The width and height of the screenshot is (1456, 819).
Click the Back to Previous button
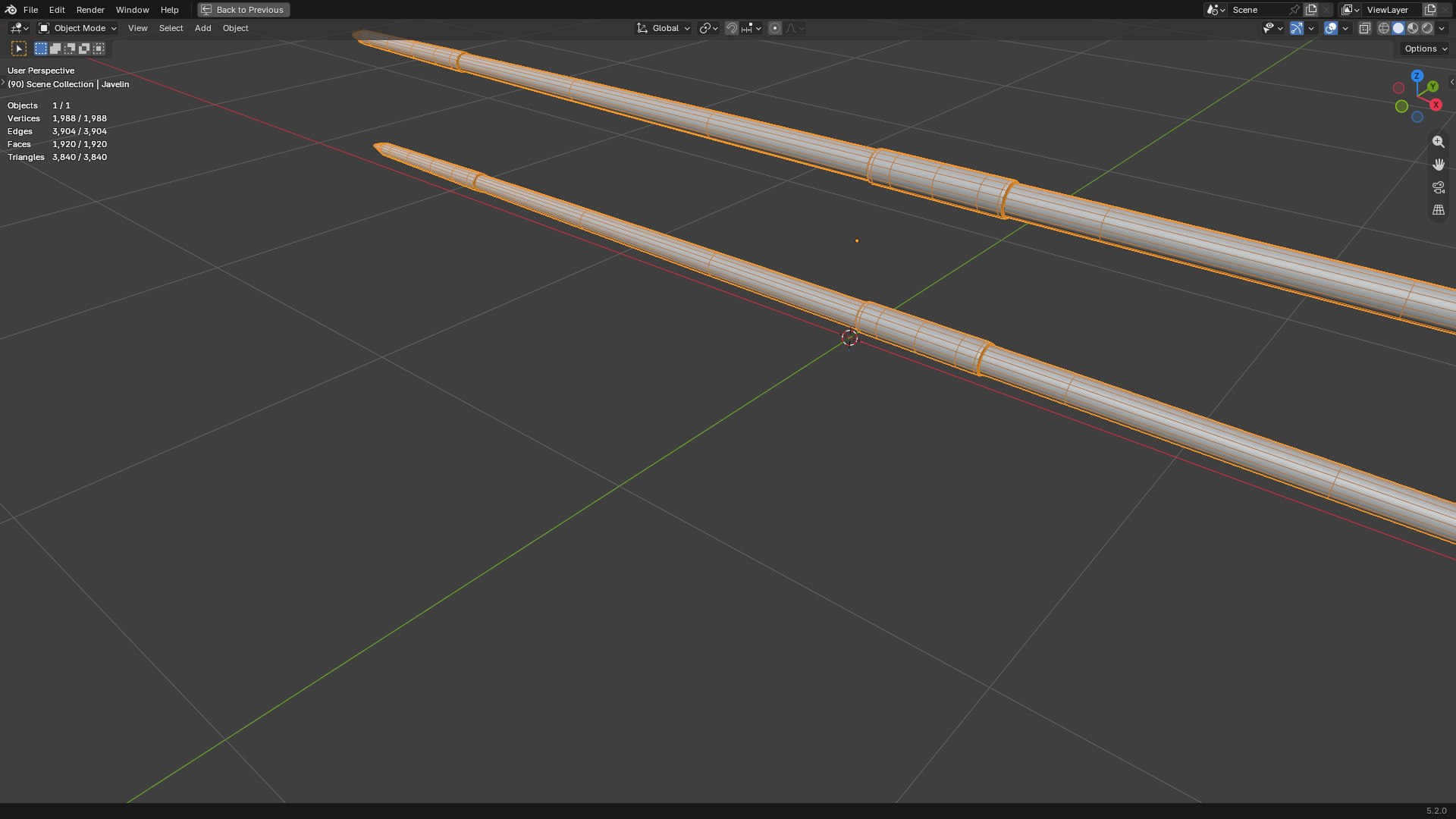tap(243, 10)
